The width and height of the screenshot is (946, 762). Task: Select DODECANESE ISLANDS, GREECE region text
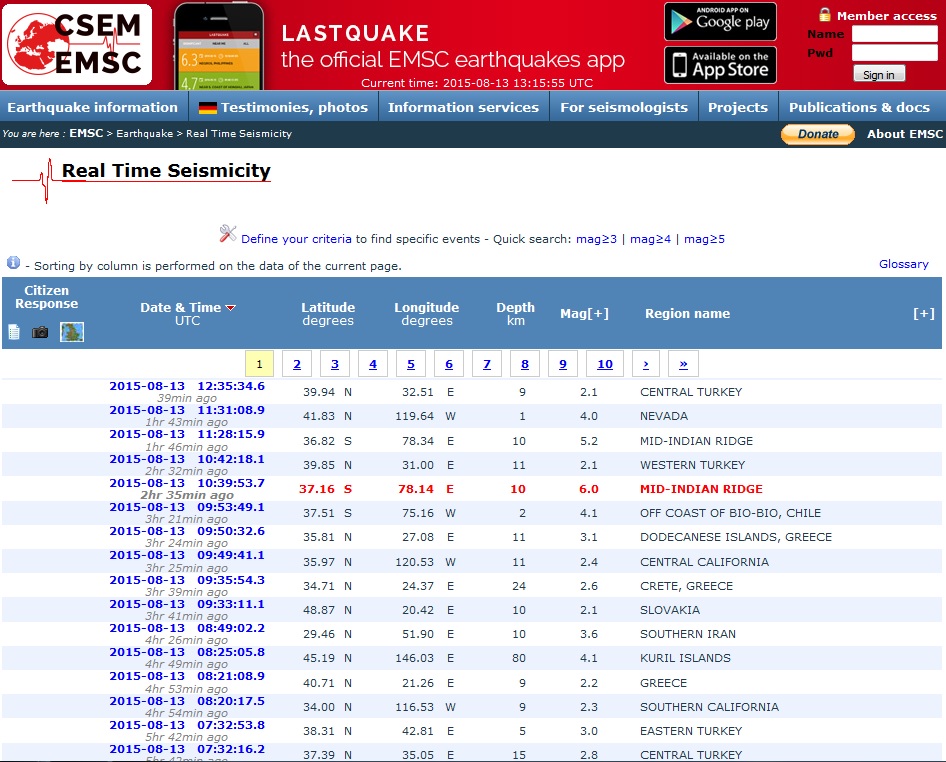[735, 537]
